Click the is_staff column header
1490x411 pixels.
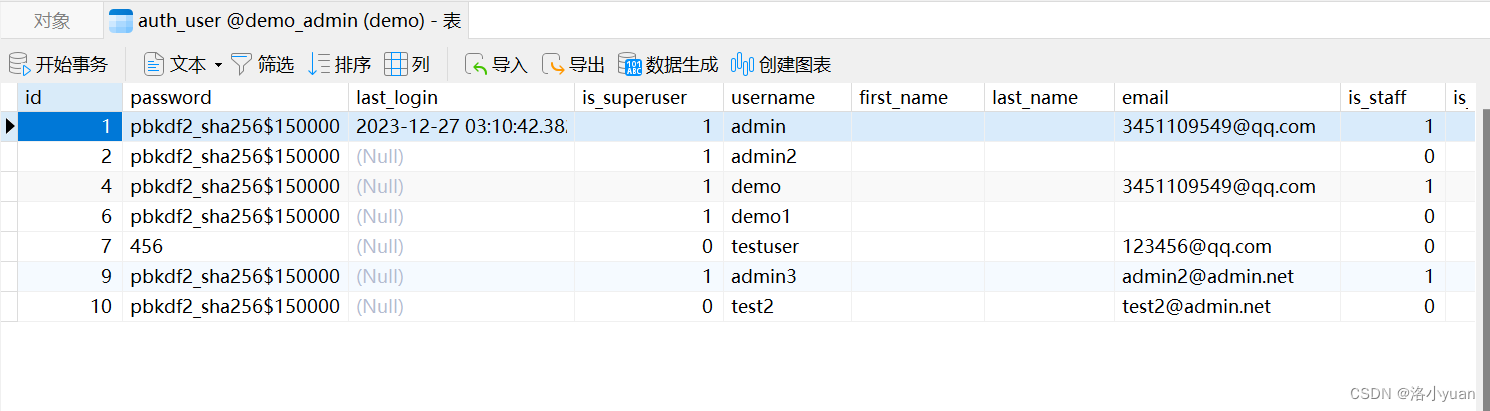[x=1393, y=97]
